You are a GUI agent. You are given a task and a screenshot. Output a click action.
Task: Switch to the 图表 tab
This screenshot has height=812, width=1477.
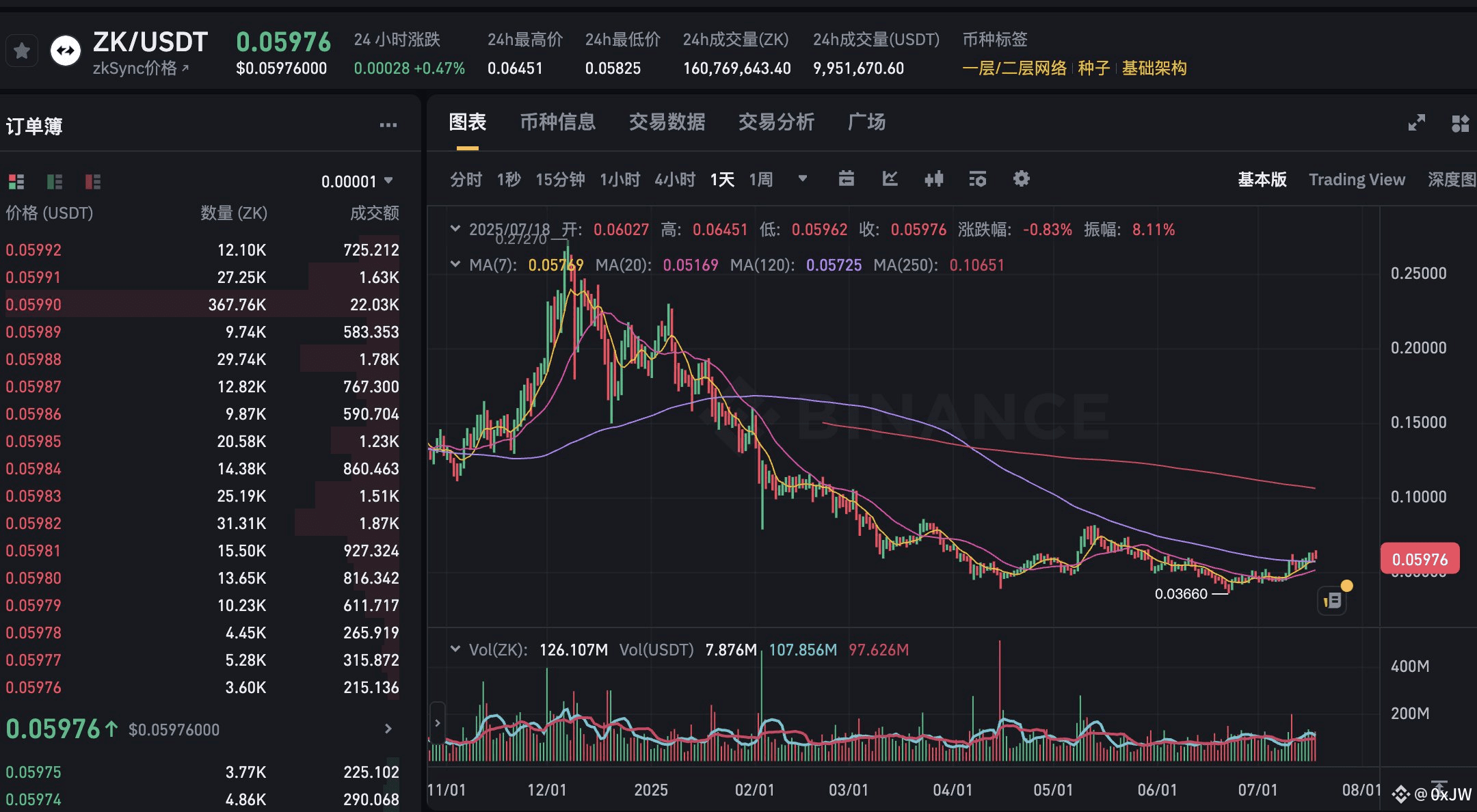point(468,122)
